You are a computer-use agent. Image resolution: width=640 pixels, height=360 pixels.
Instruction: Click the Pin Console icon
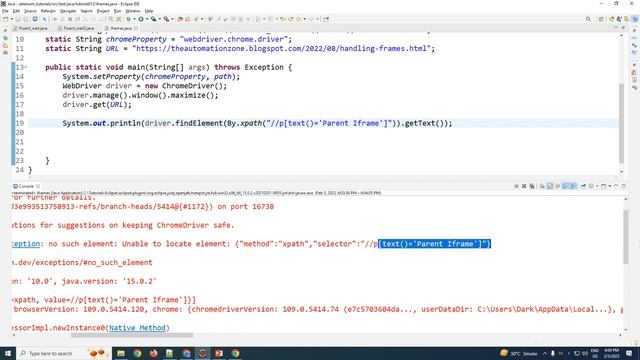coord(583,186)
